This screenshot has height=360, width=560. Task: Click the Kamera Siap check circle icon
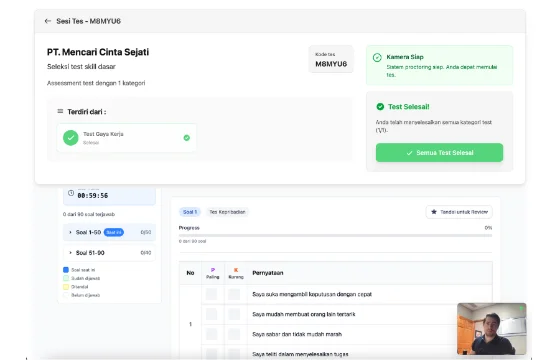pos(377,58)
